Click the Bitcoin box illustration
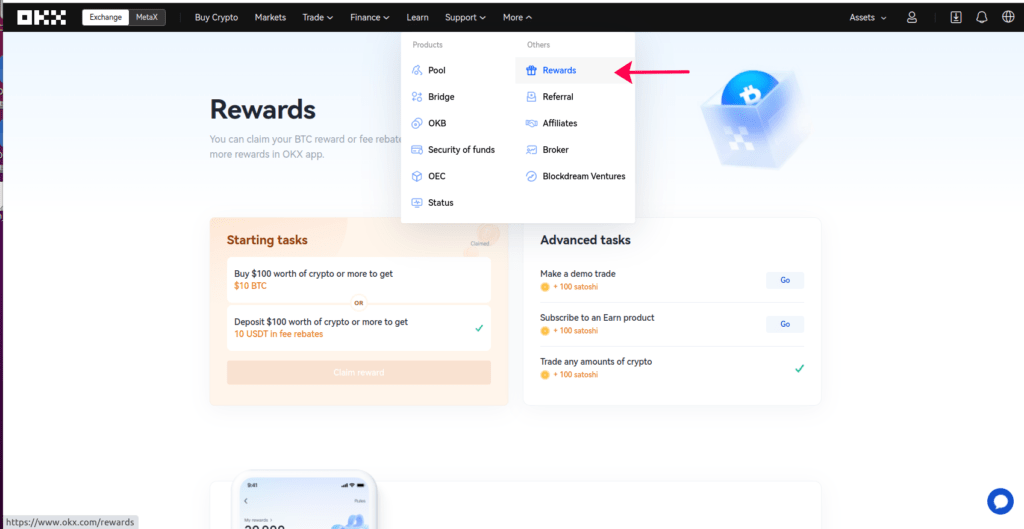The height and width of the screenshot is (529, 1024). [x=756, y=120]
